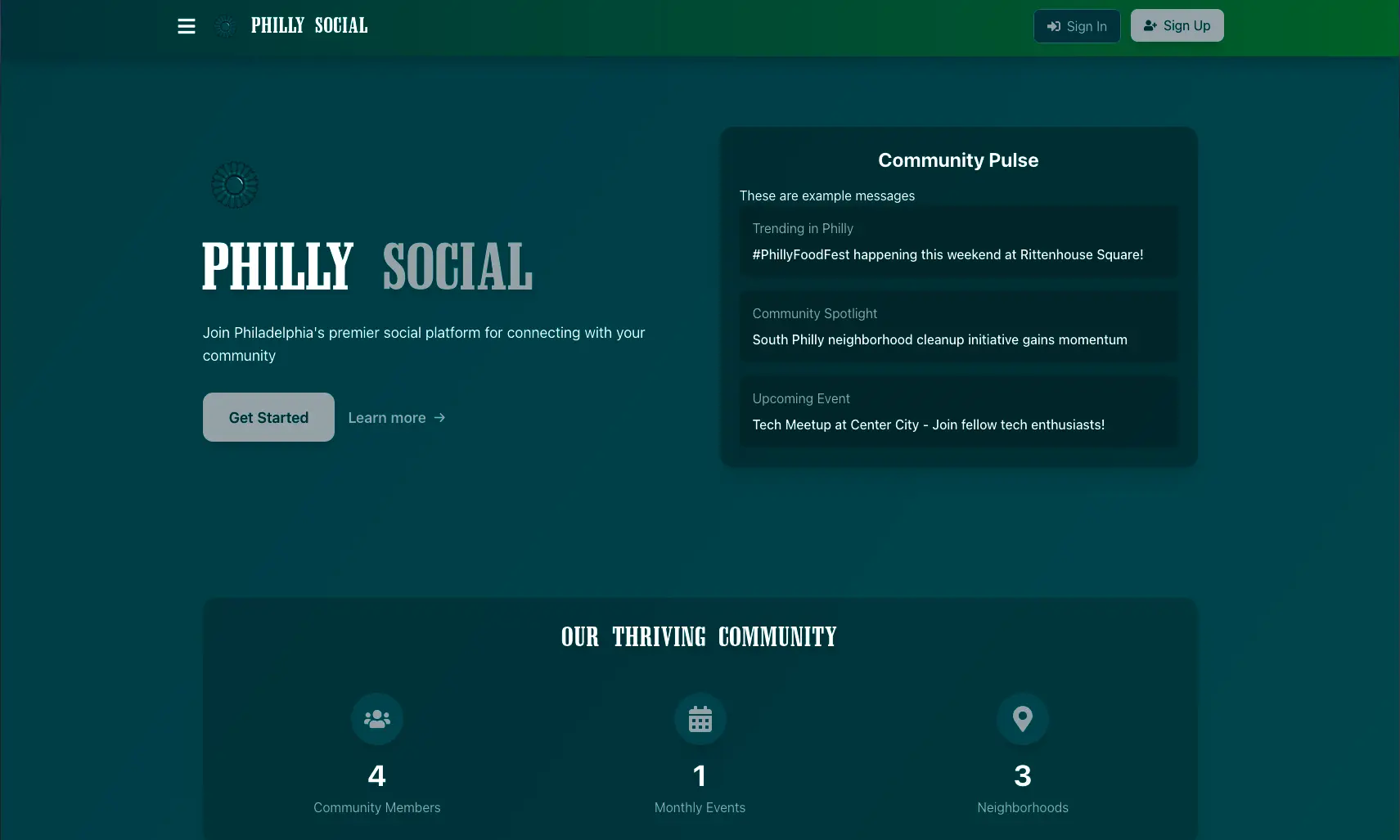Click the arrow icon next to Learn more

click(439, 417)
